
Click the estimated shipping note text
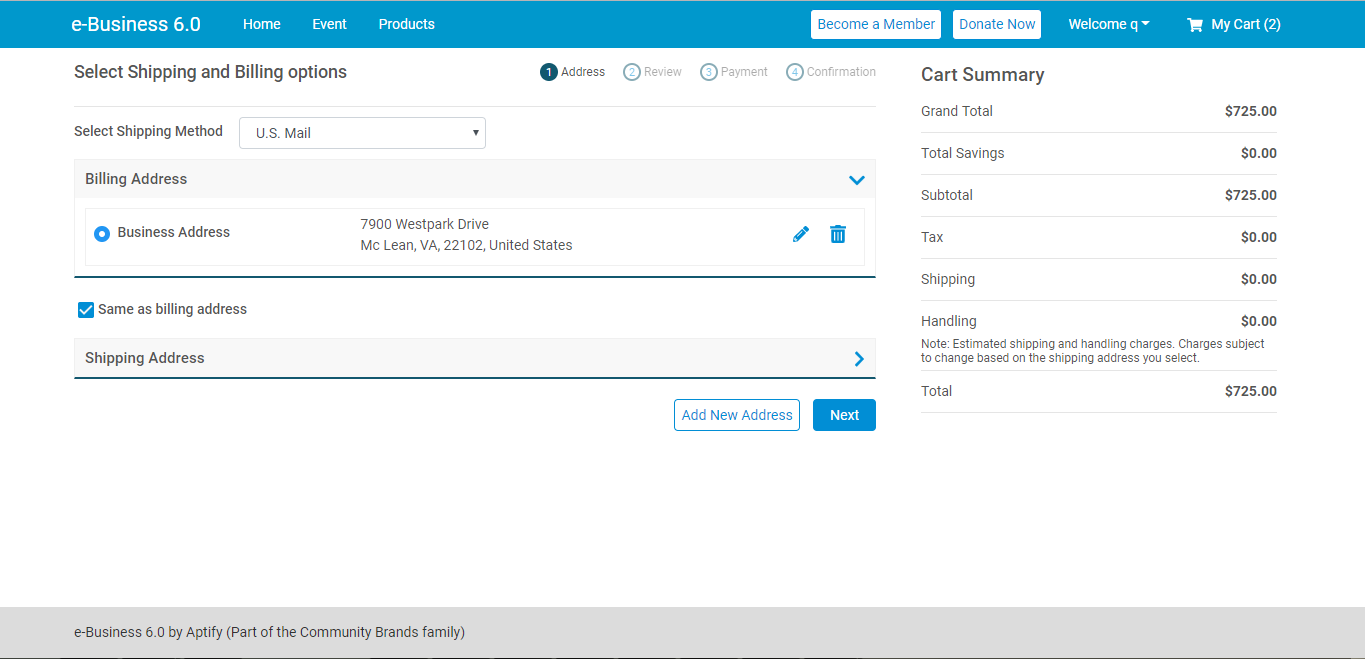(x=1093, y=351)
